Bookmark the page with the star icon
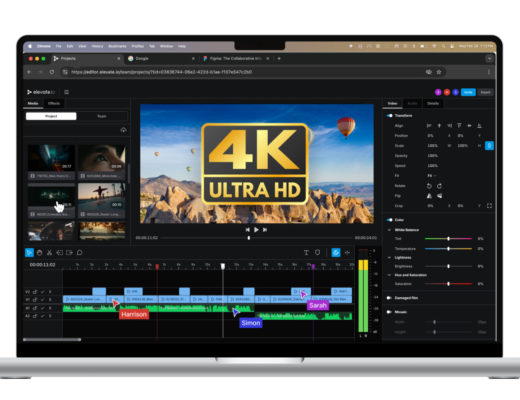 pyautogui.click(x=439, y=72)
